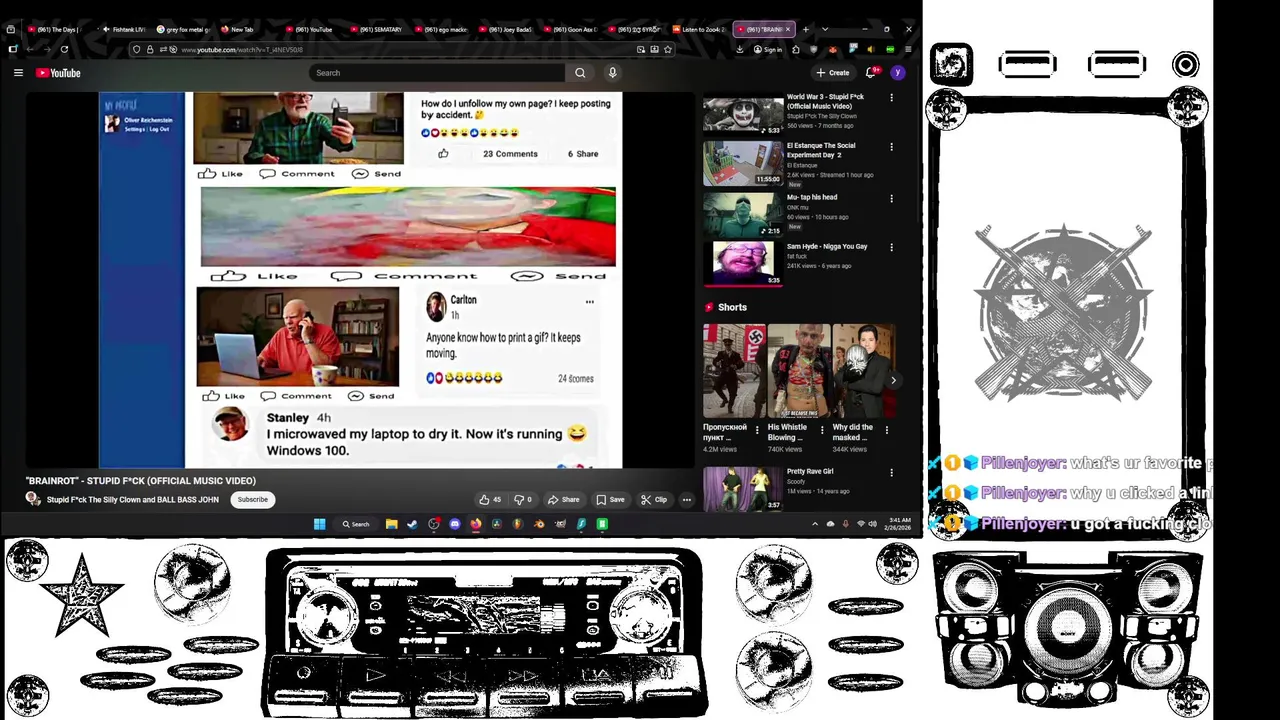The width and height of the screenshot is (1280, 720).
Task: Open the browser application menu
Action: (x=907, y=49)
